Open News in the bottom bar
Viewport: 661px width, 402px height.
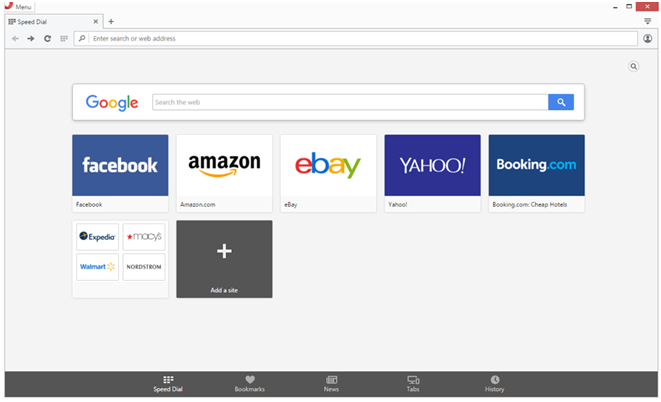pos(331,384)
